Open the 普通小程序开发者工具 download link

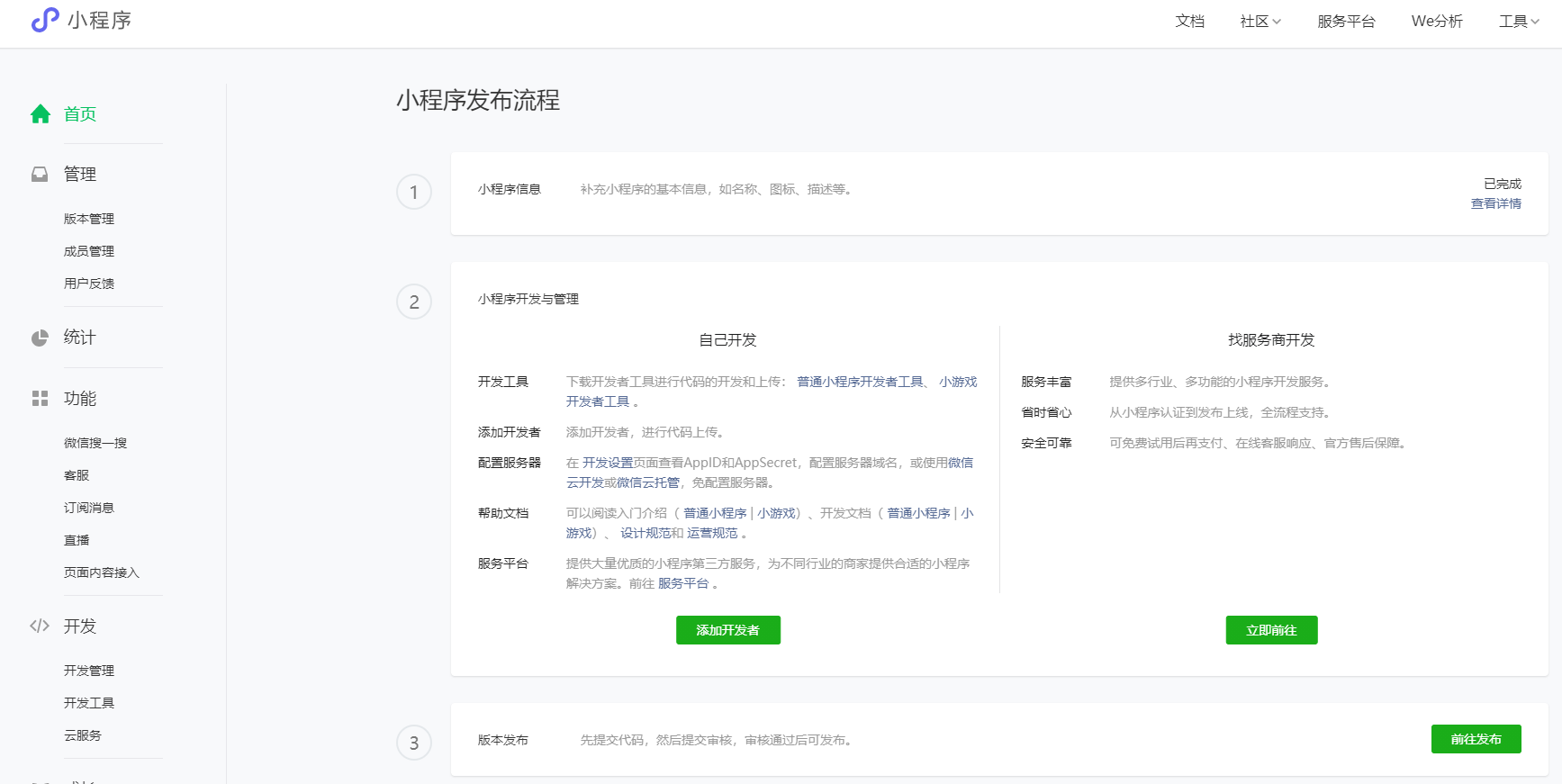[861, 382]
